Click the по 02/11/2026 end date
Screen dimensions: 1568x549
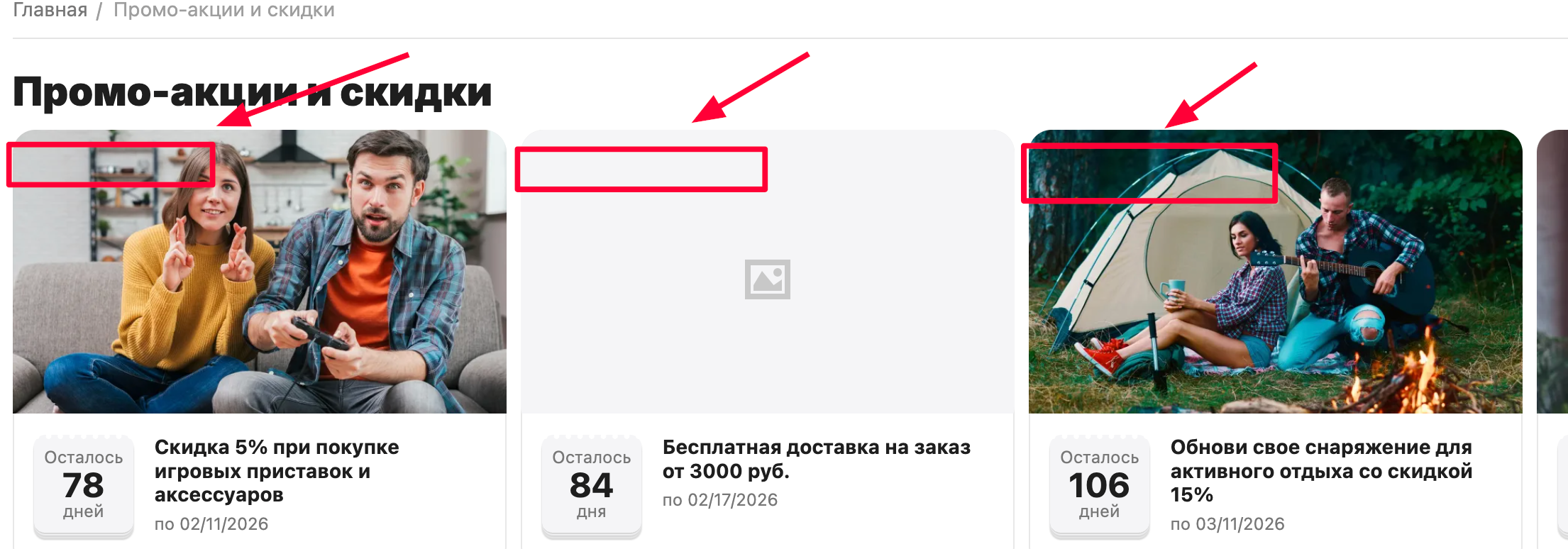click(211, 524)
